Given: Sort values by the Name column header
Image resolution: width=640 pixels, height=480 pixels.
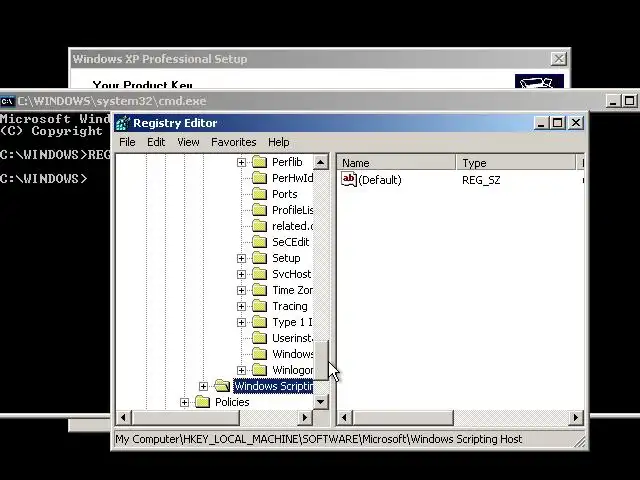Looking at the screenshot, I should point(396,162).
